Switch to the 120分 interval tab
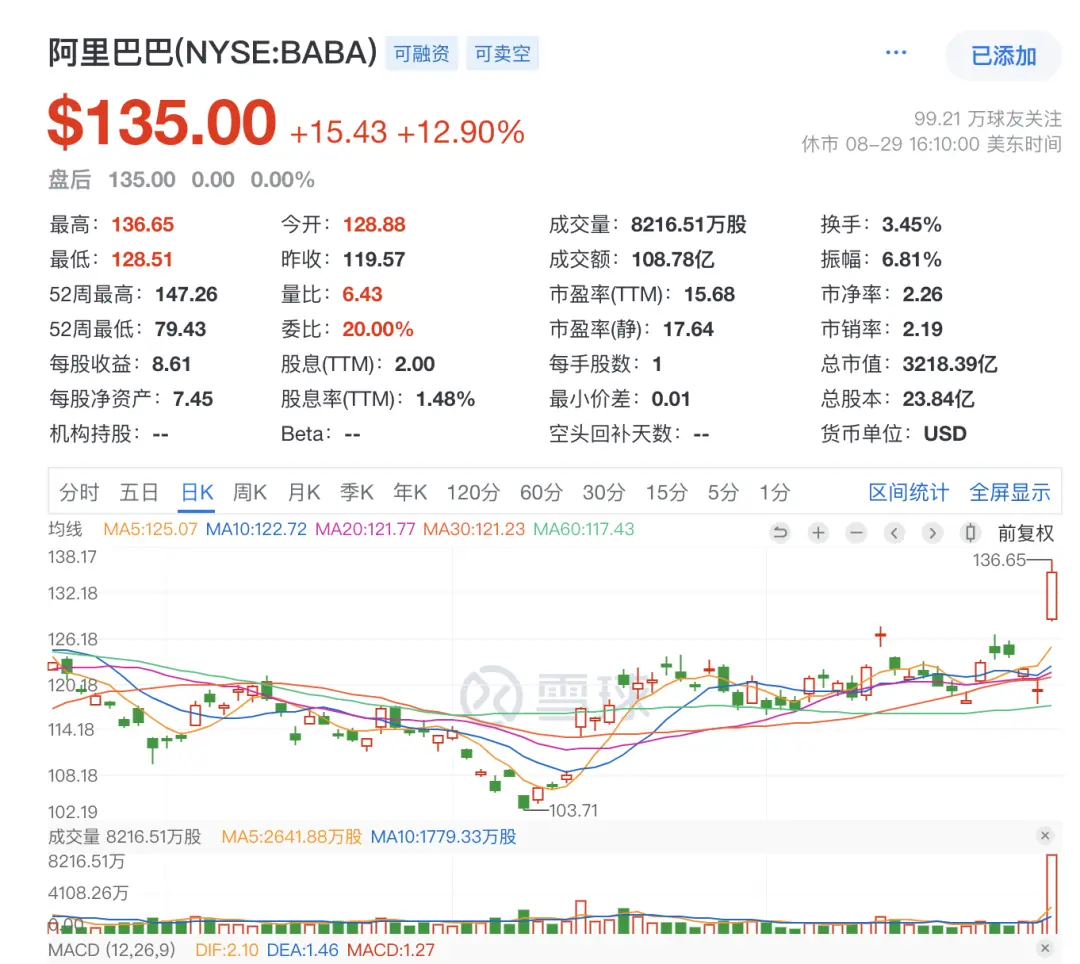Screen dimensions: 1080x964 click(x=473, y=492)
